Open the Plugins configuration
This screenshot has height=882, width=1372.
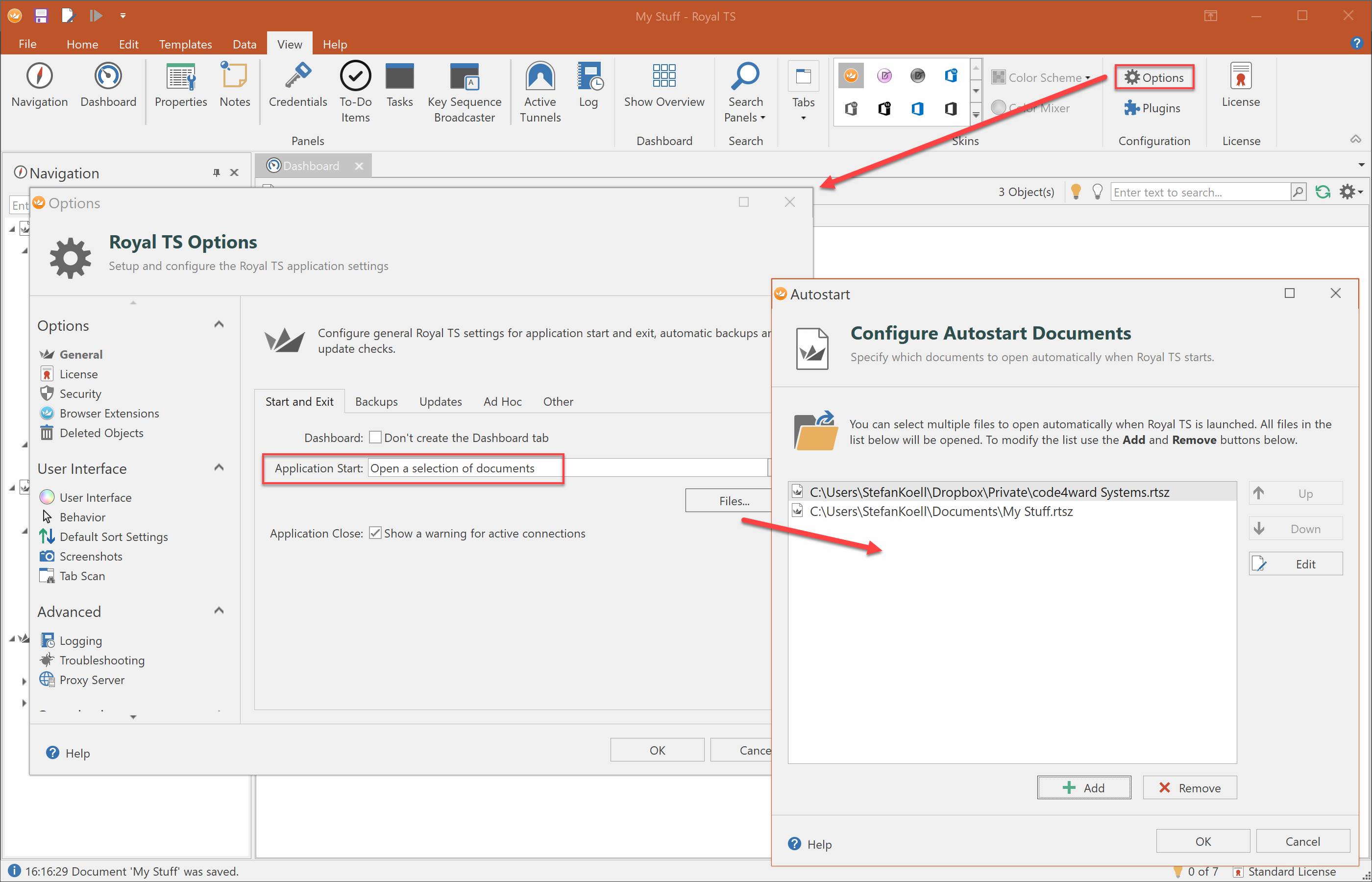[x=1152, y=108]
